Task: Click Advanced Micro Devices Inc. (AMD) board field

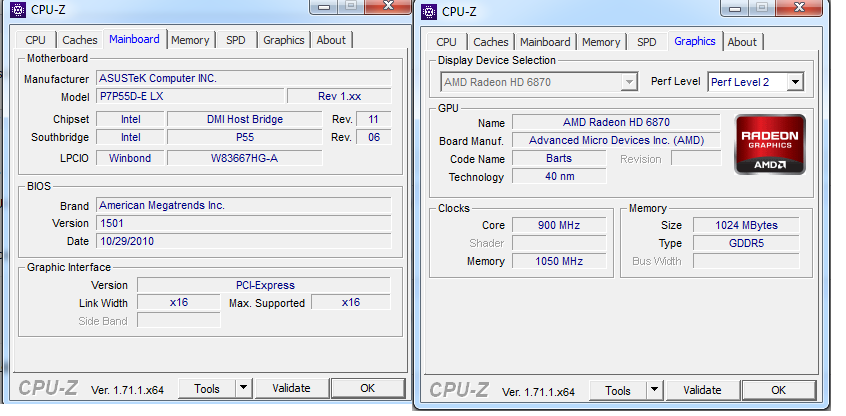Action: pyautogui.click(x=616, y=140)
